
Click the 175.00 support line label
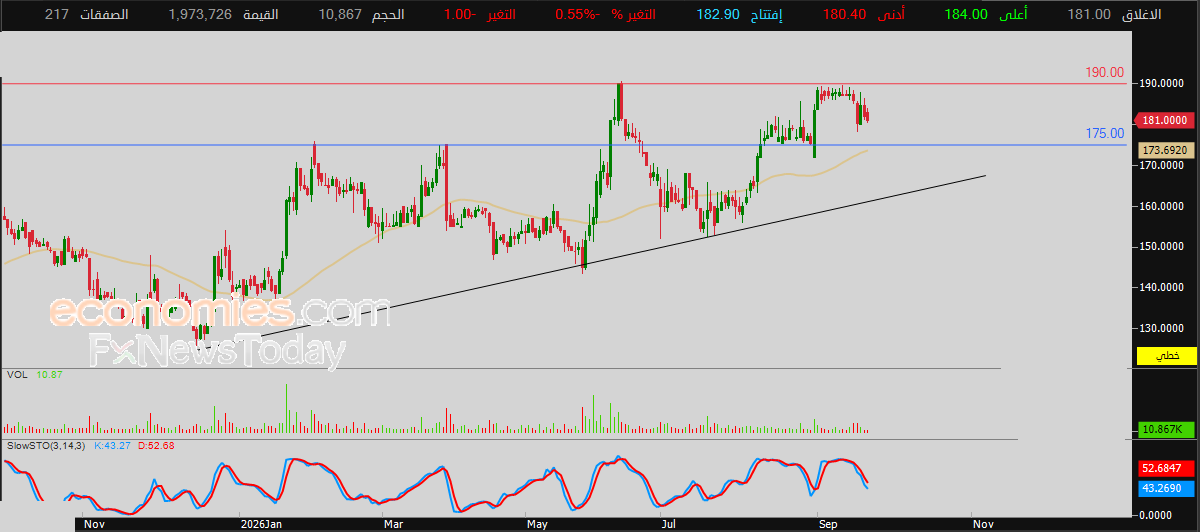tap(1105, 133)
